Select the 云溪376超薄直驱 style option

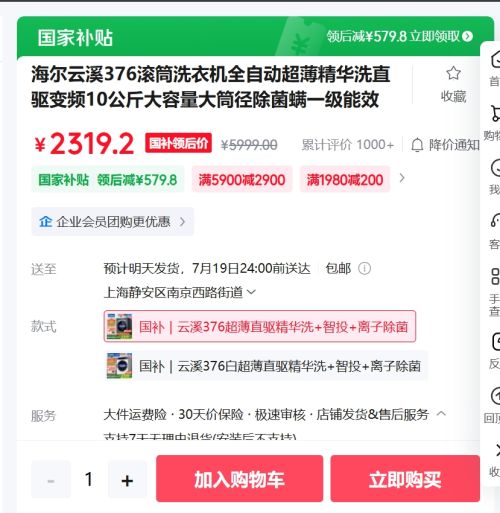260,326
